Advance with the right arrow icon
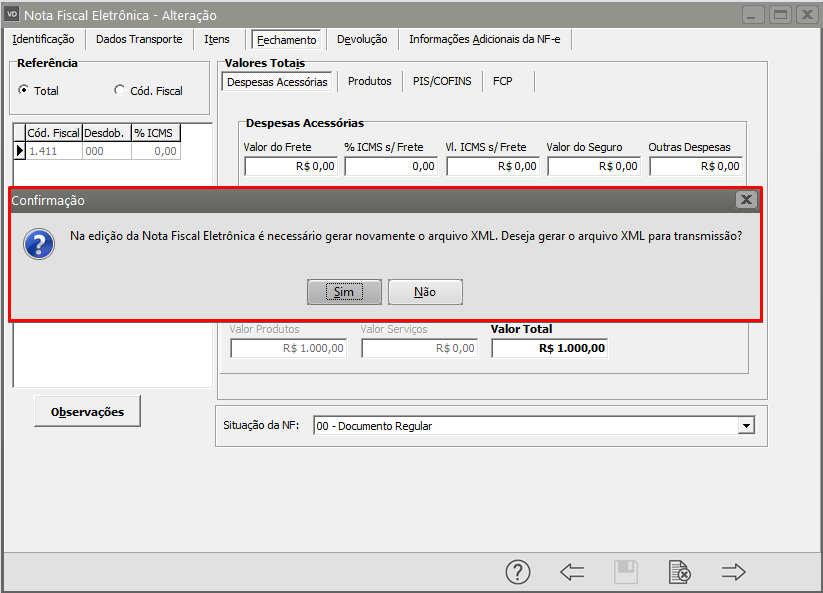Viewport: 823px width, 593px height. click(x=734, y=572)
